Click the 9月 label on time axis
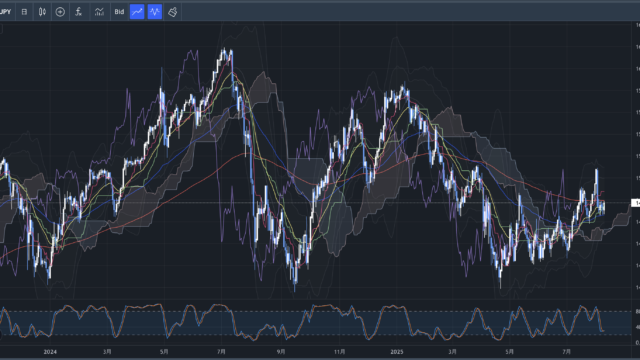The image size is (640, 360). (281, 352)
